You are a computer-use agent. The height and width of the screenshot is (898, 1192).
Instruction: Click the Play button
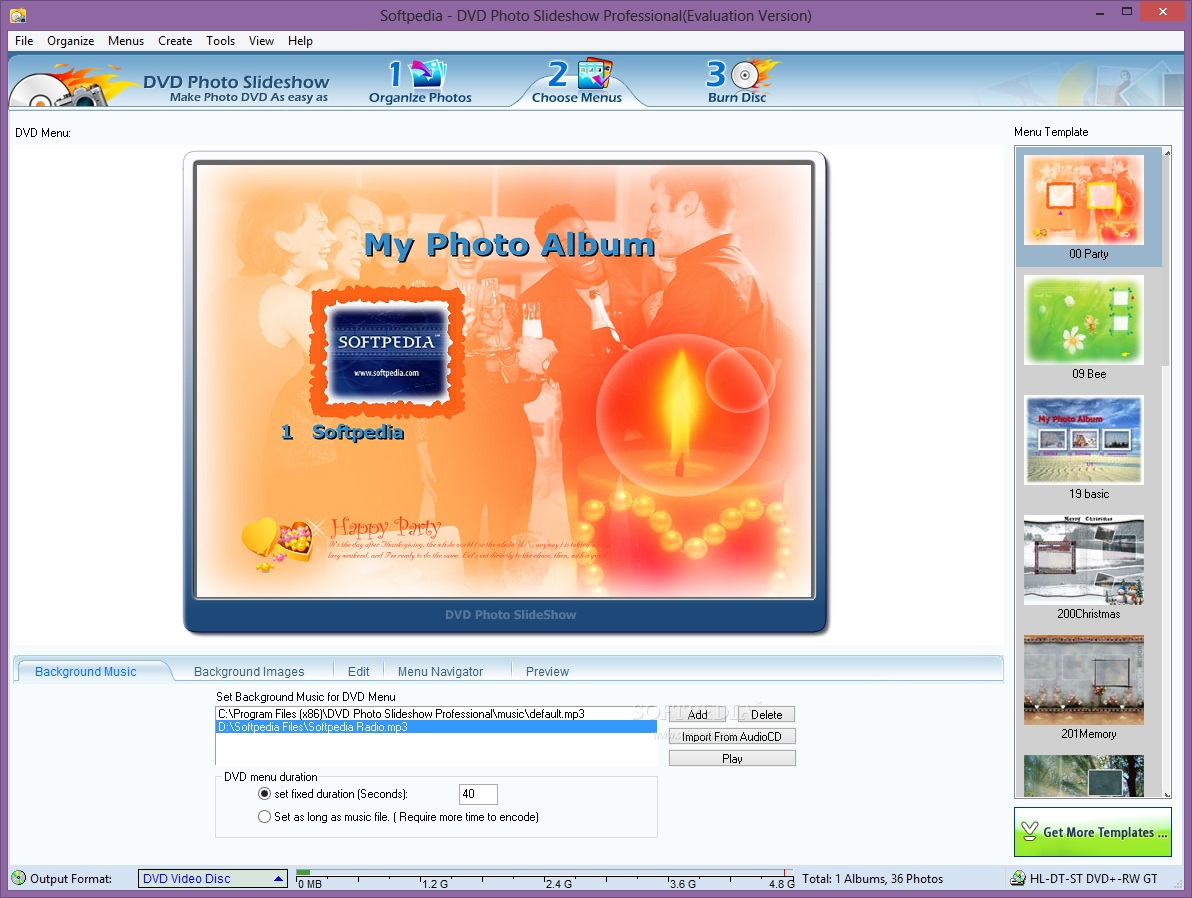tap(732, 759)
